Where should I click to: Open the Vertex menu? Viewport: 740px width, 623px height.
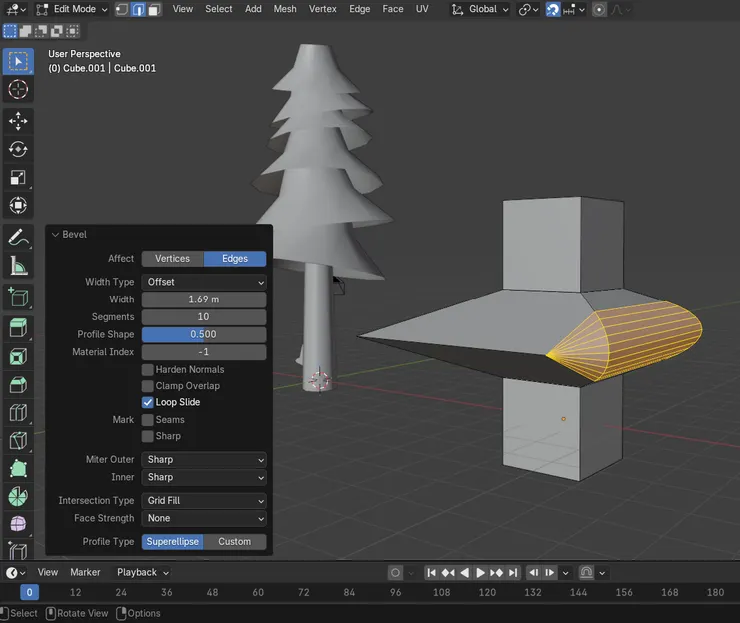click(322, 9)
